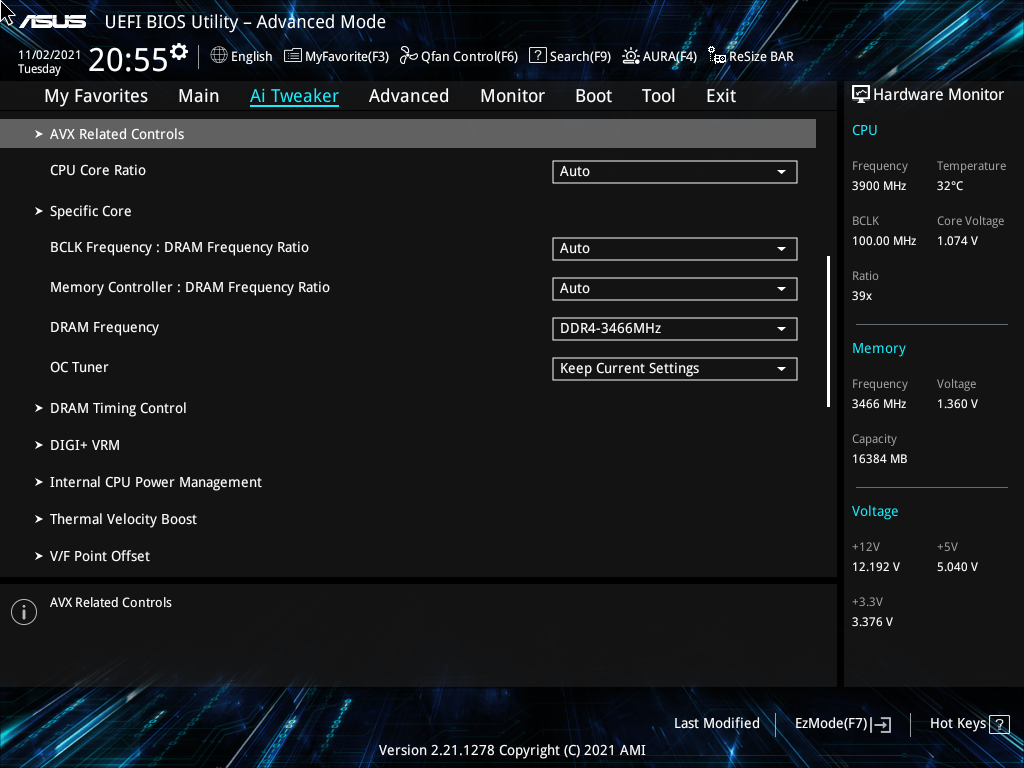Switch to the Advanced tab
This screenshot has height=768, width=1024.
[x=409, y=96]
